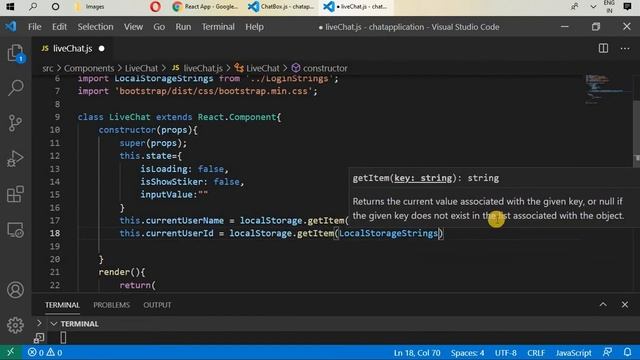Click the VS Code logo in title bar
The width and height of the screenshot is (640, 360).
[11, 27]
